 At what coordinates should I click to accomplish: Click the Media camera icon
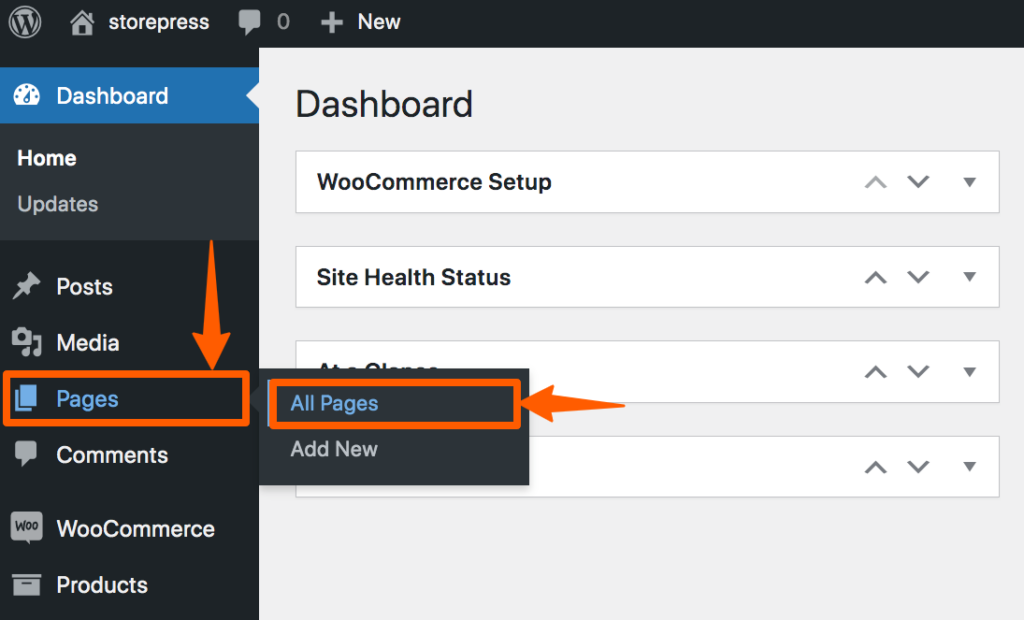26,342
